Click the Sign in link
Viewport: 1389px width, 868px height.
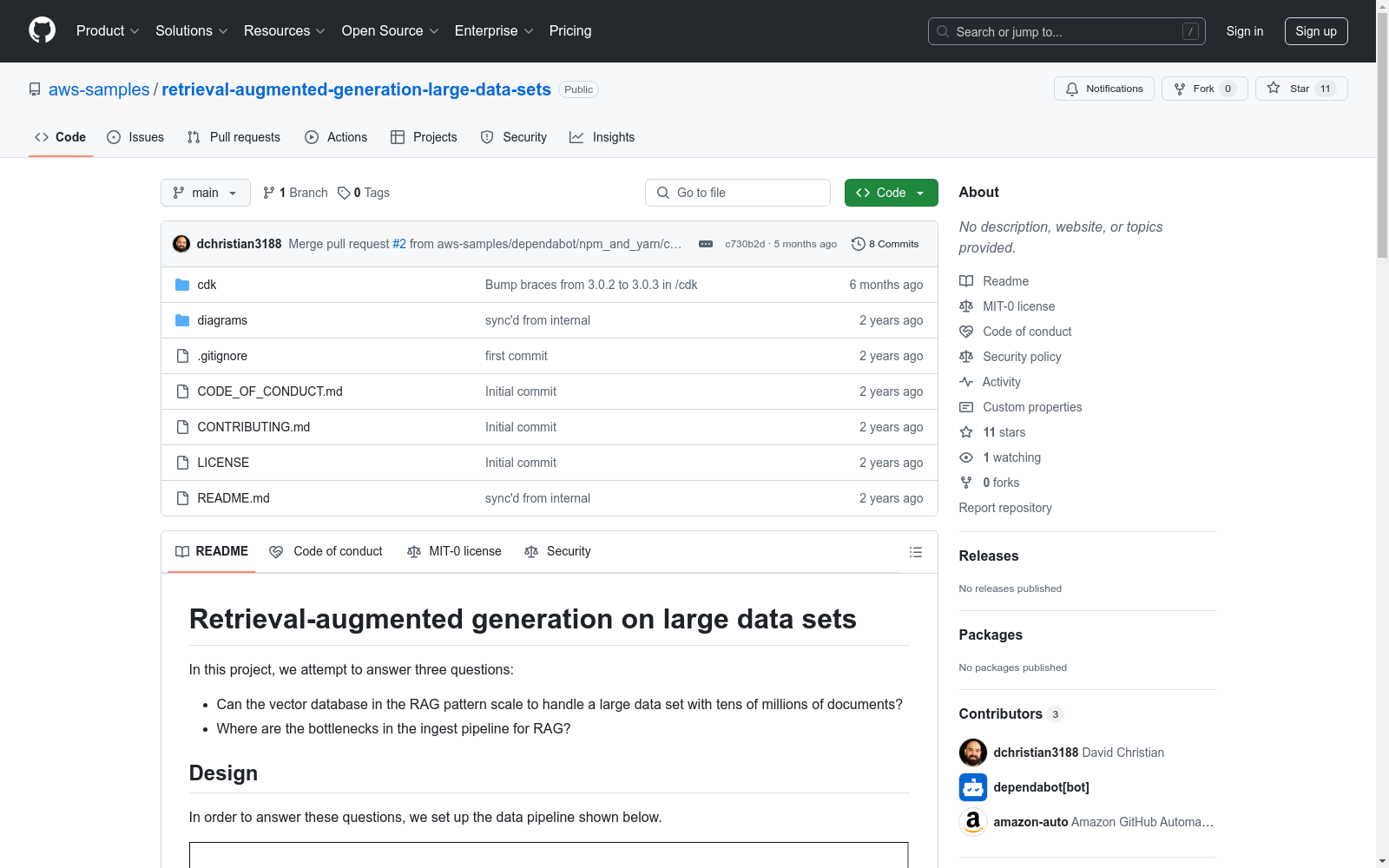1245,31
